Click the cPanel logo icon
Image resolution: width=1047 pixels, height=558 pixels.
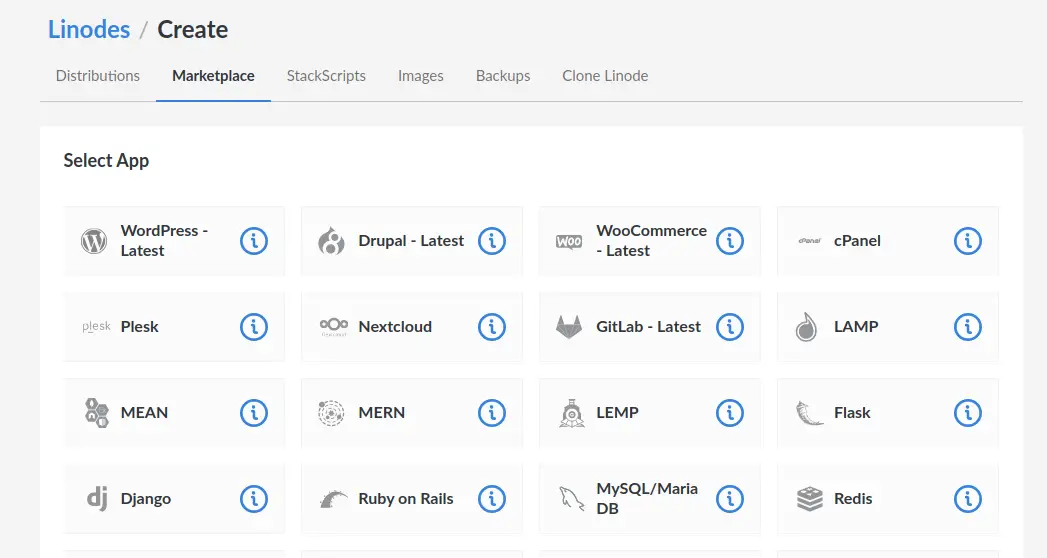[810, 241]
